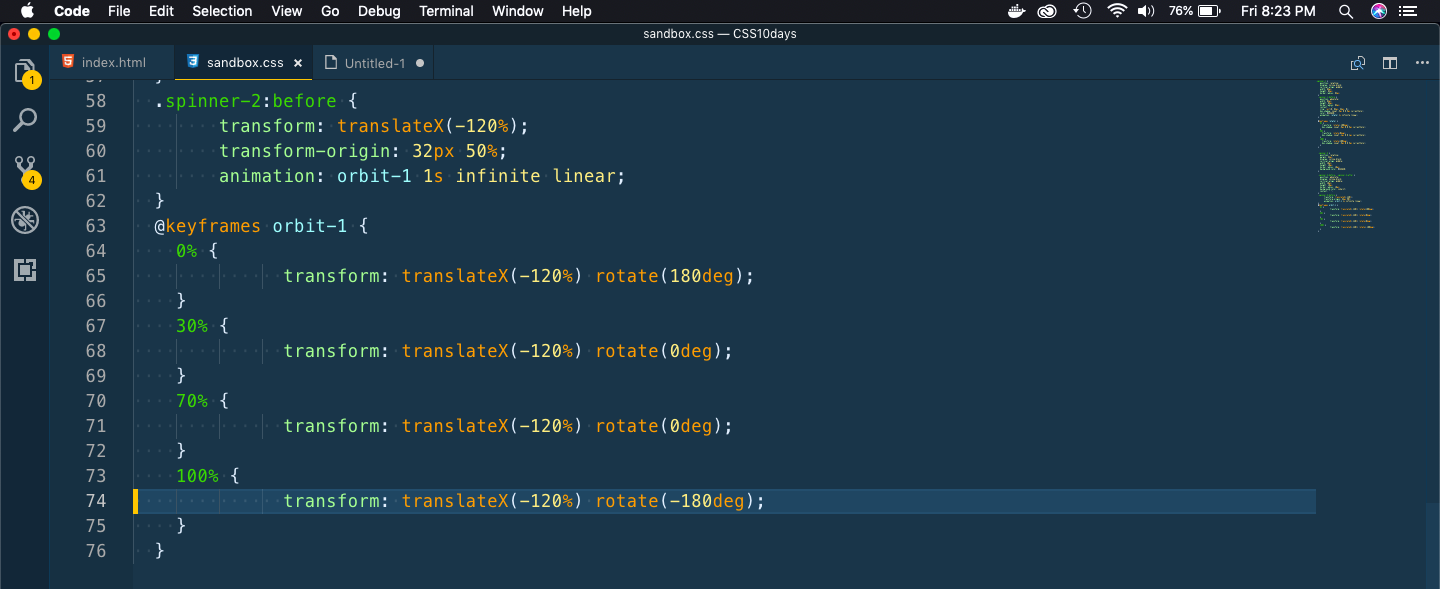Image resolution: width=1440 pixels, height=589 pixels.
Task: Split the editor to the right
Action: click(x=1390, y=63)
